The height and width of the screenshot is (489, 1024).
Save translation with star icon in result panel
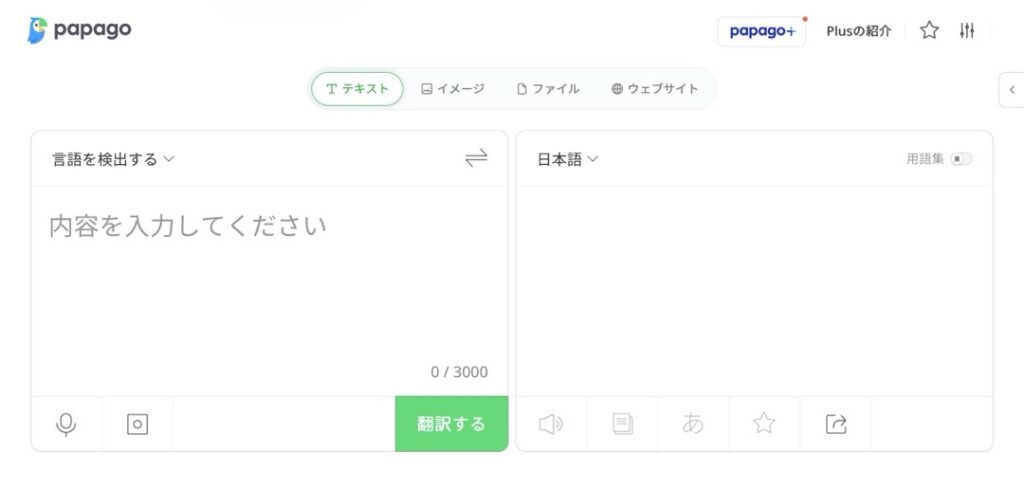pos(764,424)
